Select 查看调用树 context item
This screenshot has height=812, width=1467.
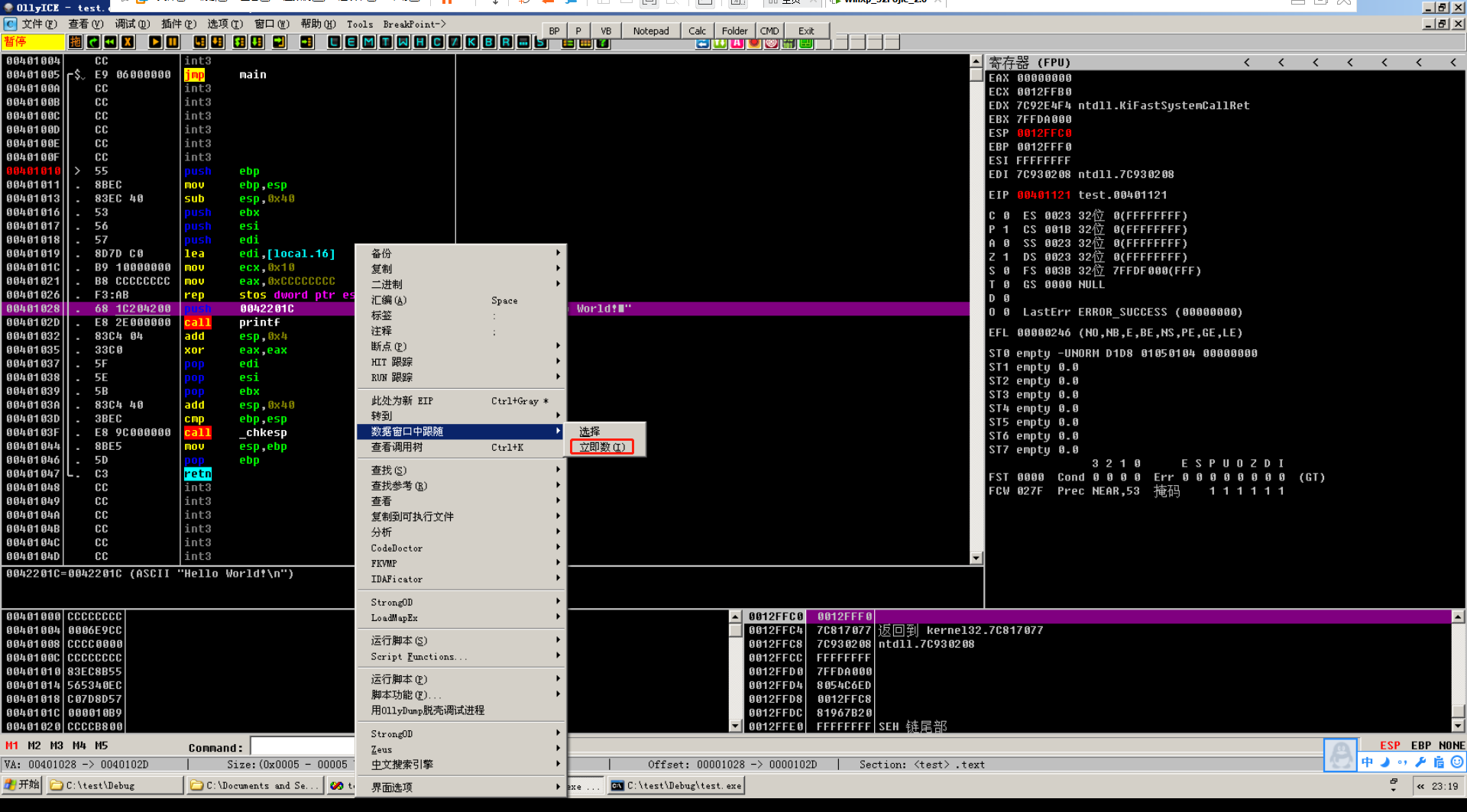[x=462, y=447]
